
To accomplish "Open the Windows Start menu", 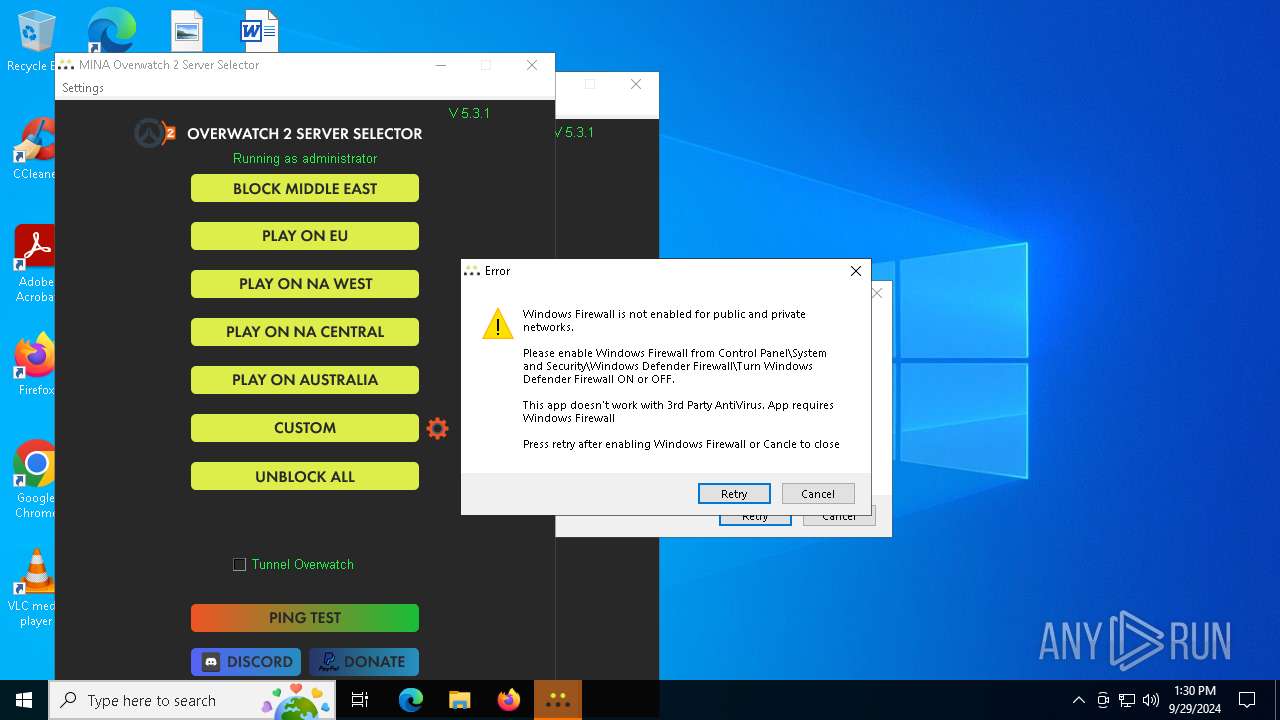I will (24, 700).
